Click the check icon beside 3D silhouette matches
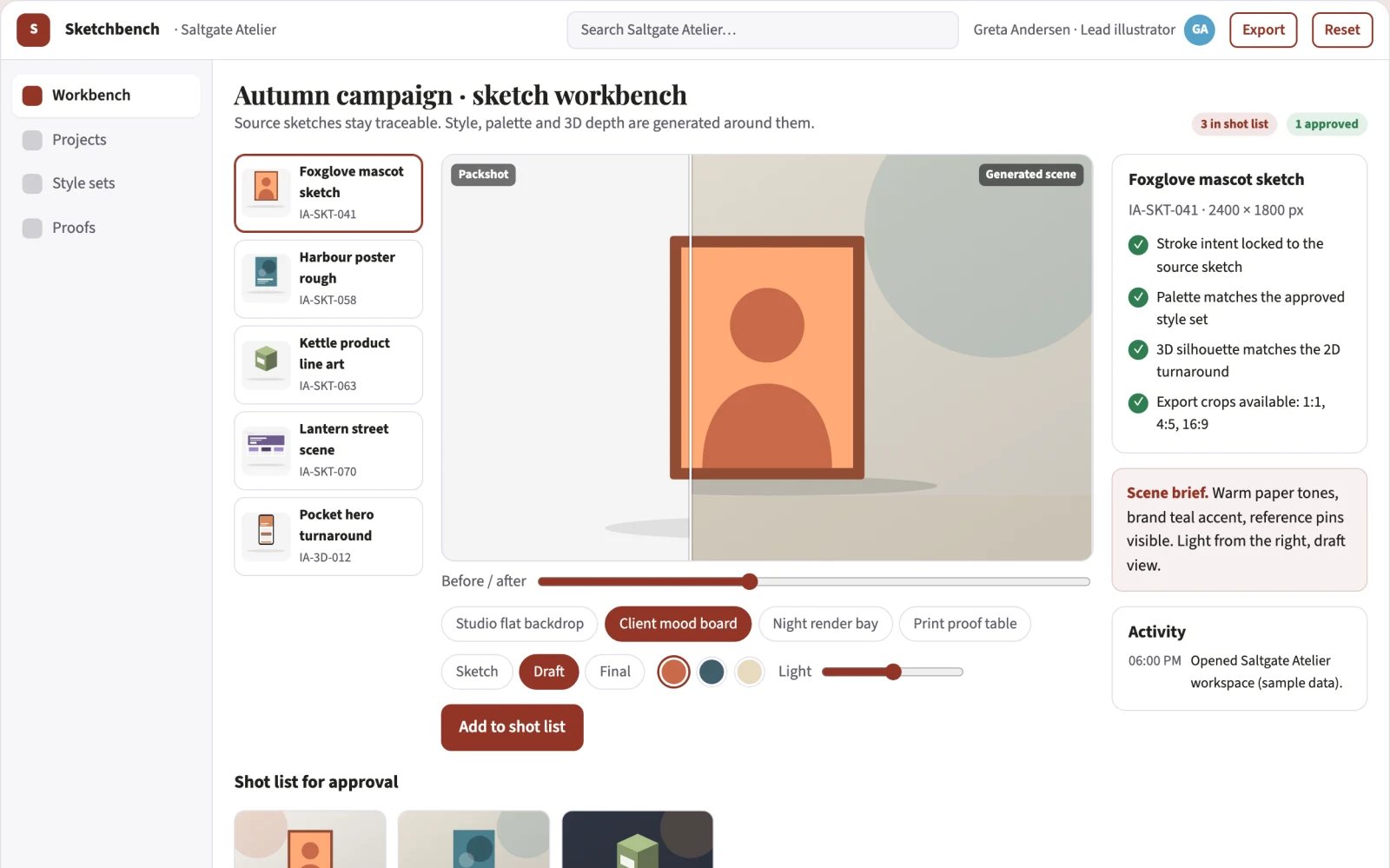The width and height of the screenshot is (1390, 868). (1138, 350)
